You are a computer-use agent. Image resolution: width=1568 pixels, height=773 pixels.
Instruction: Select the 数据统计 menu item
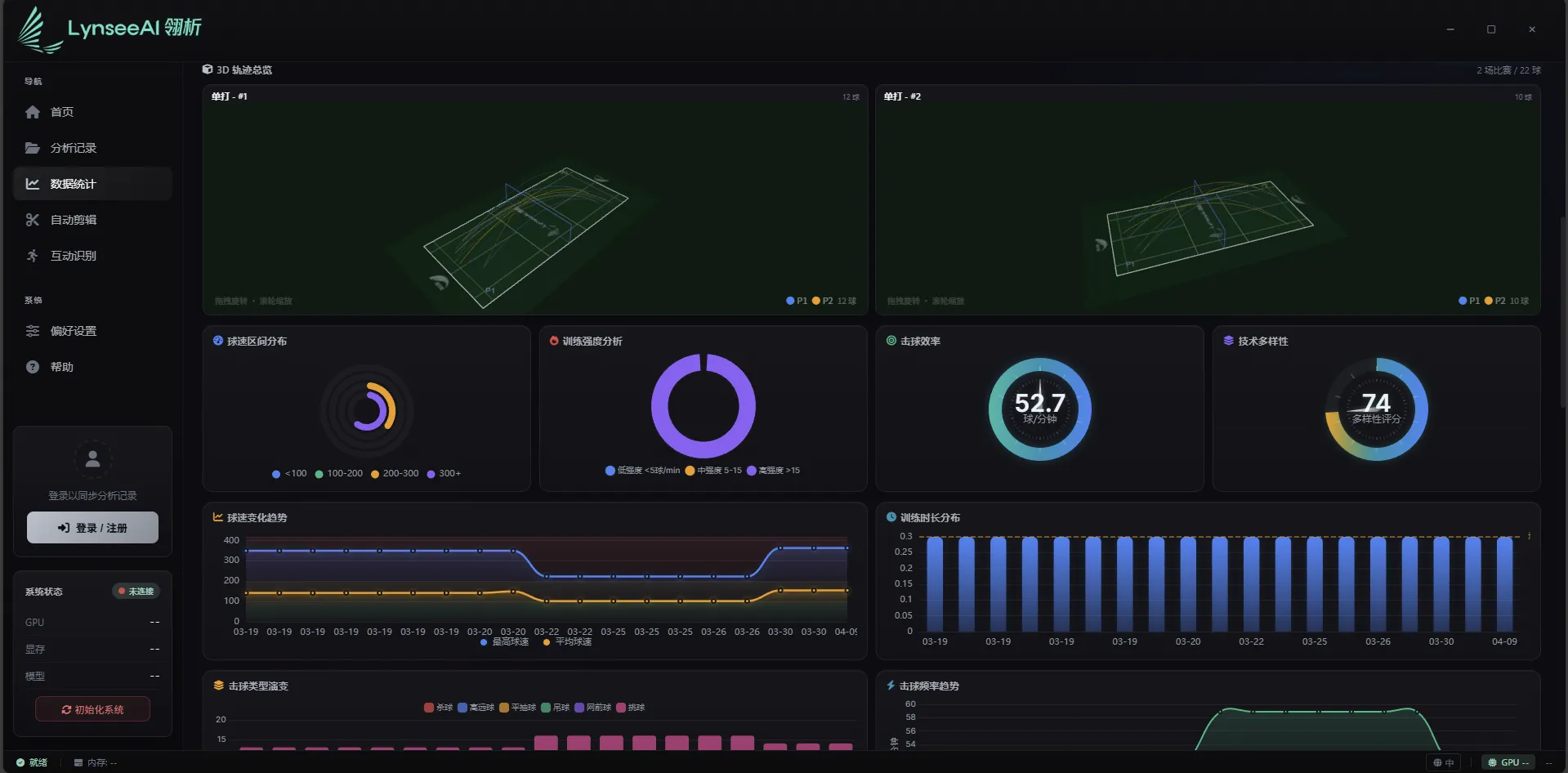(92, 184)
